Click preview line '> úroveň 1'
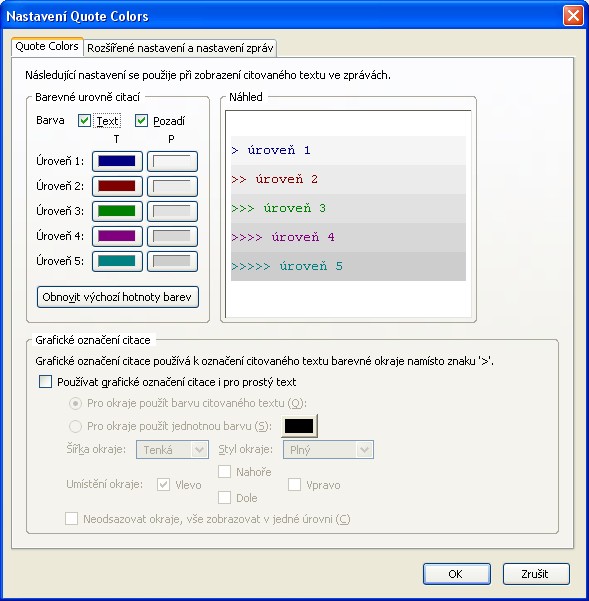Screen dimensions: 589x601 pyautogui.click(x=348, y=150)
